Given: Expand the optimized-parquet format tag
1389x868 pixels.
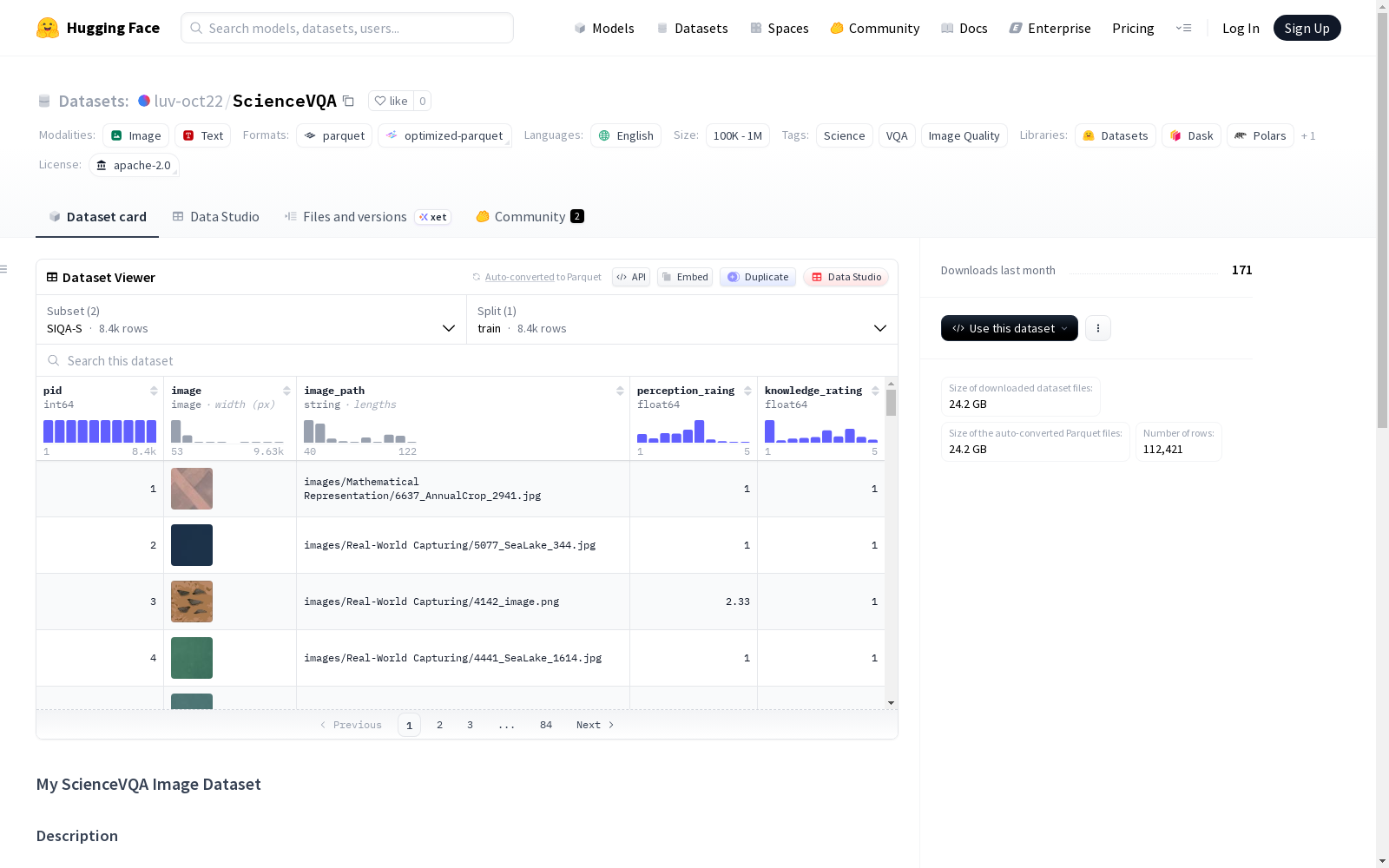Looking at the screenshot, I should click(444, 135).
